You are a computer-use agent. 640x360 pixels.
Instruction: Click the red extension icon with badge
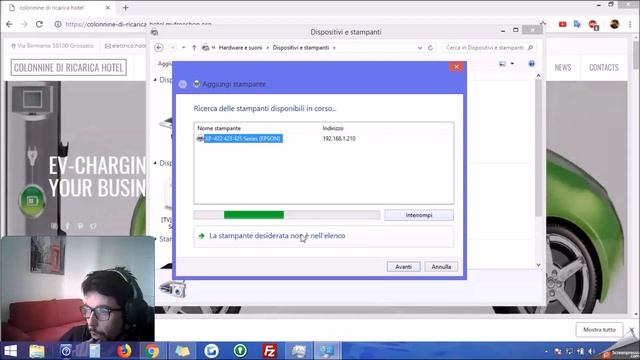click(594, 25)
